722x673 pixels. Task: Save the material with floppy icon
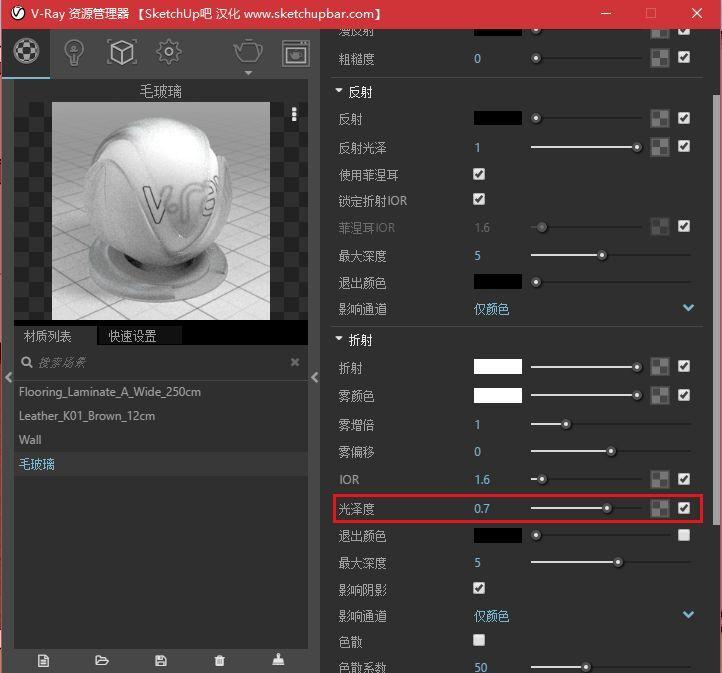coord(161,661)
